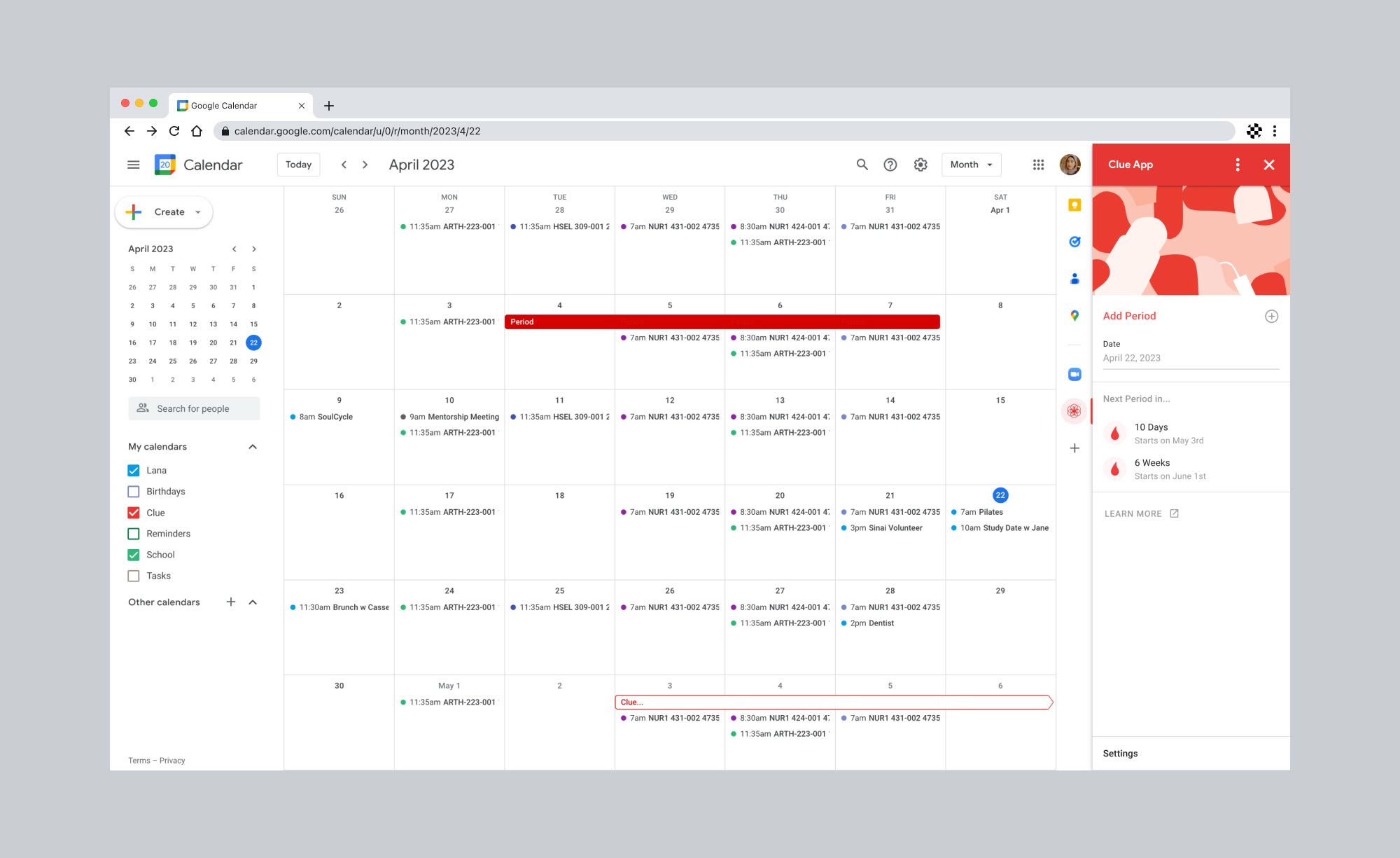Enable the Birthdays calendar checkbox
1400x858 pixels.
tap(134, 492)
